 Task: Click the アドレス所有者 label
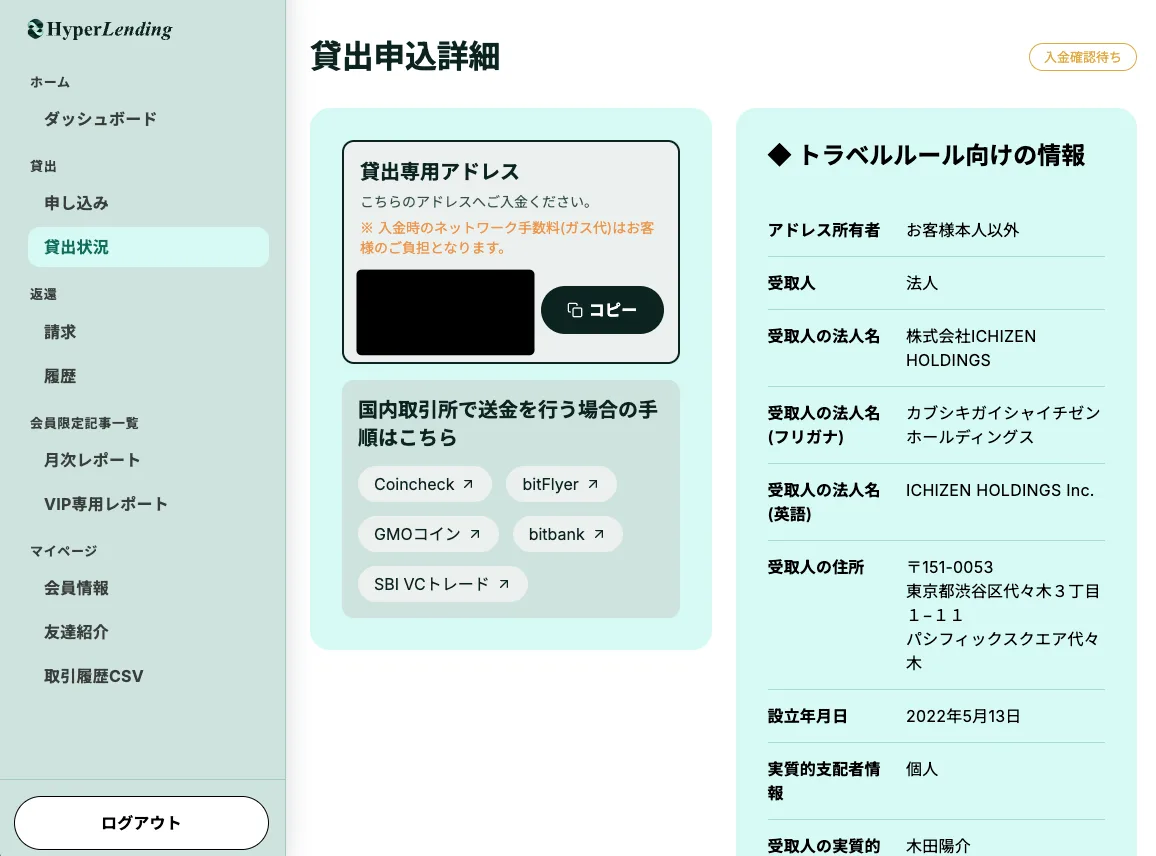coord(824,230)
